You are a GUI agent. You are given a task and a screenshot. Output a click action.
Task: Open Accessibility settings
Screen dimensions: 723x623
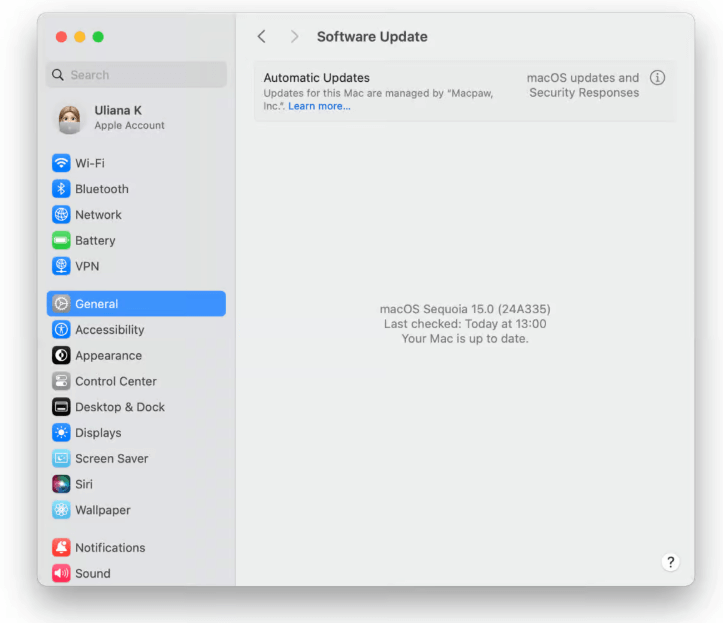point(136,329)
